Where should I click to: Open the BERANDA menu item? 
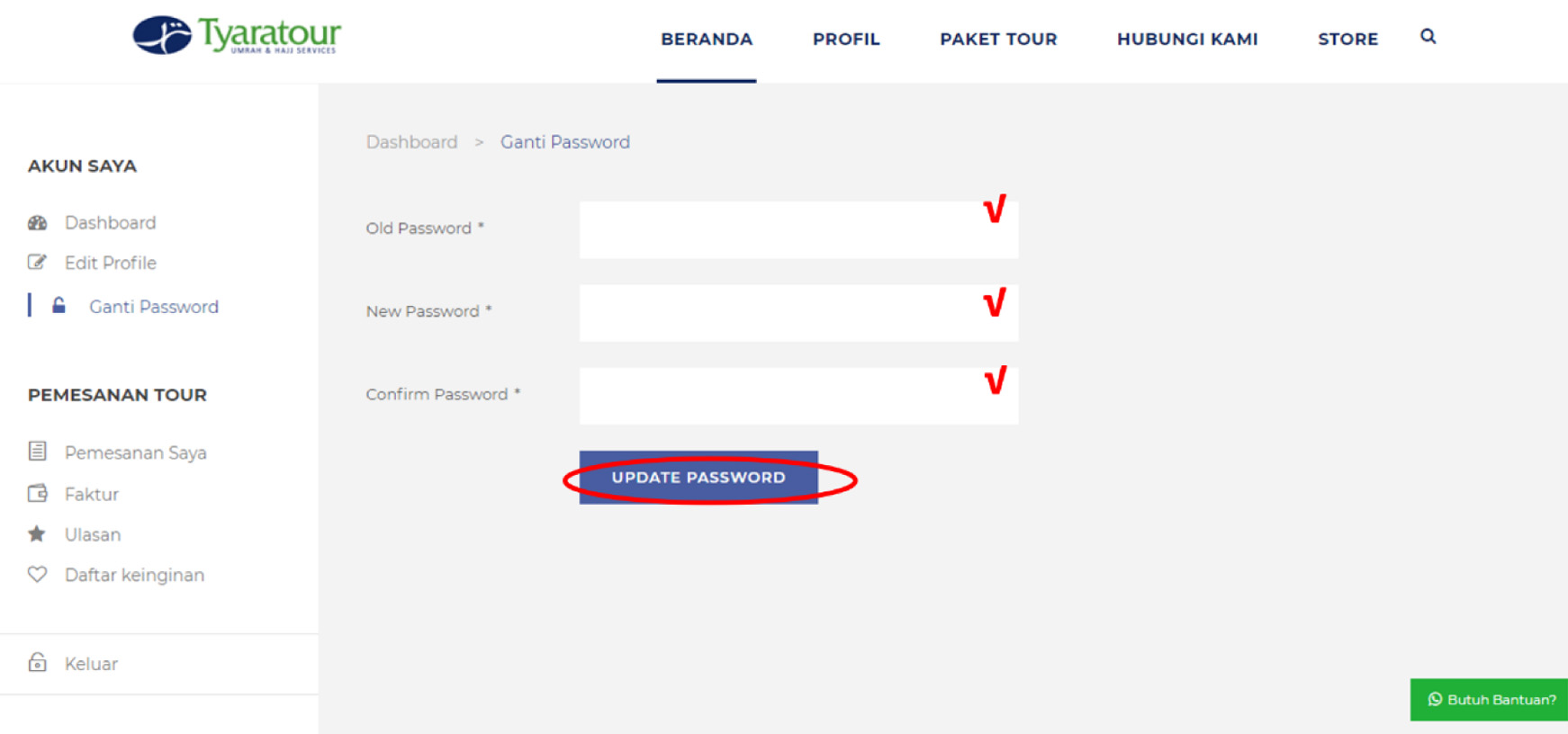[x=707, y=40]
